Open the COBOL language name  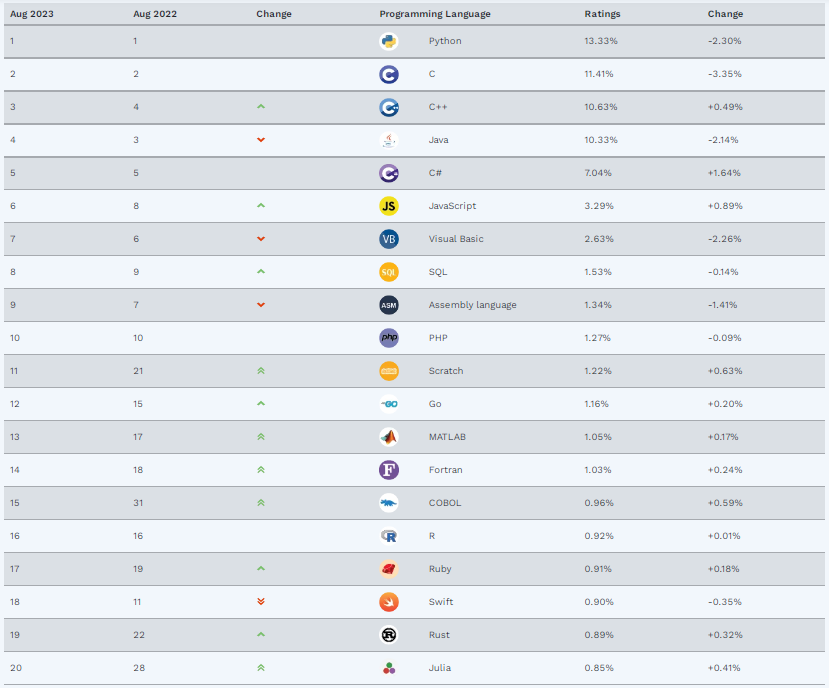click(x=445, y=503)
